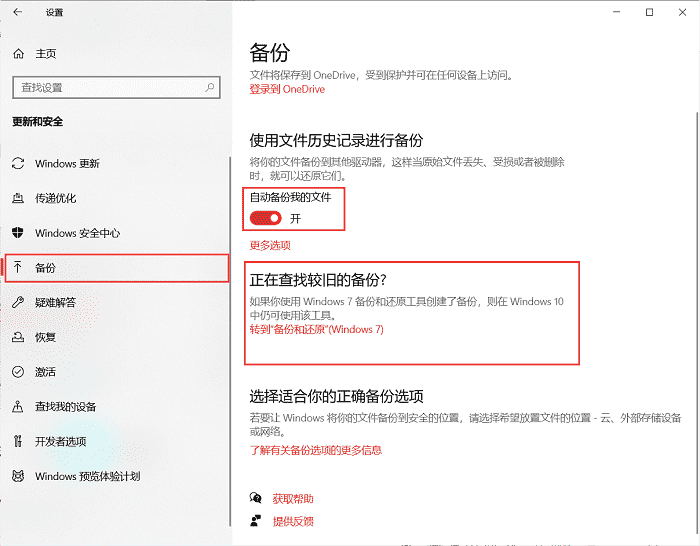Click the 选择适合你的正确备份选项 heading
The image size is (700, 546).
[336, 396]
